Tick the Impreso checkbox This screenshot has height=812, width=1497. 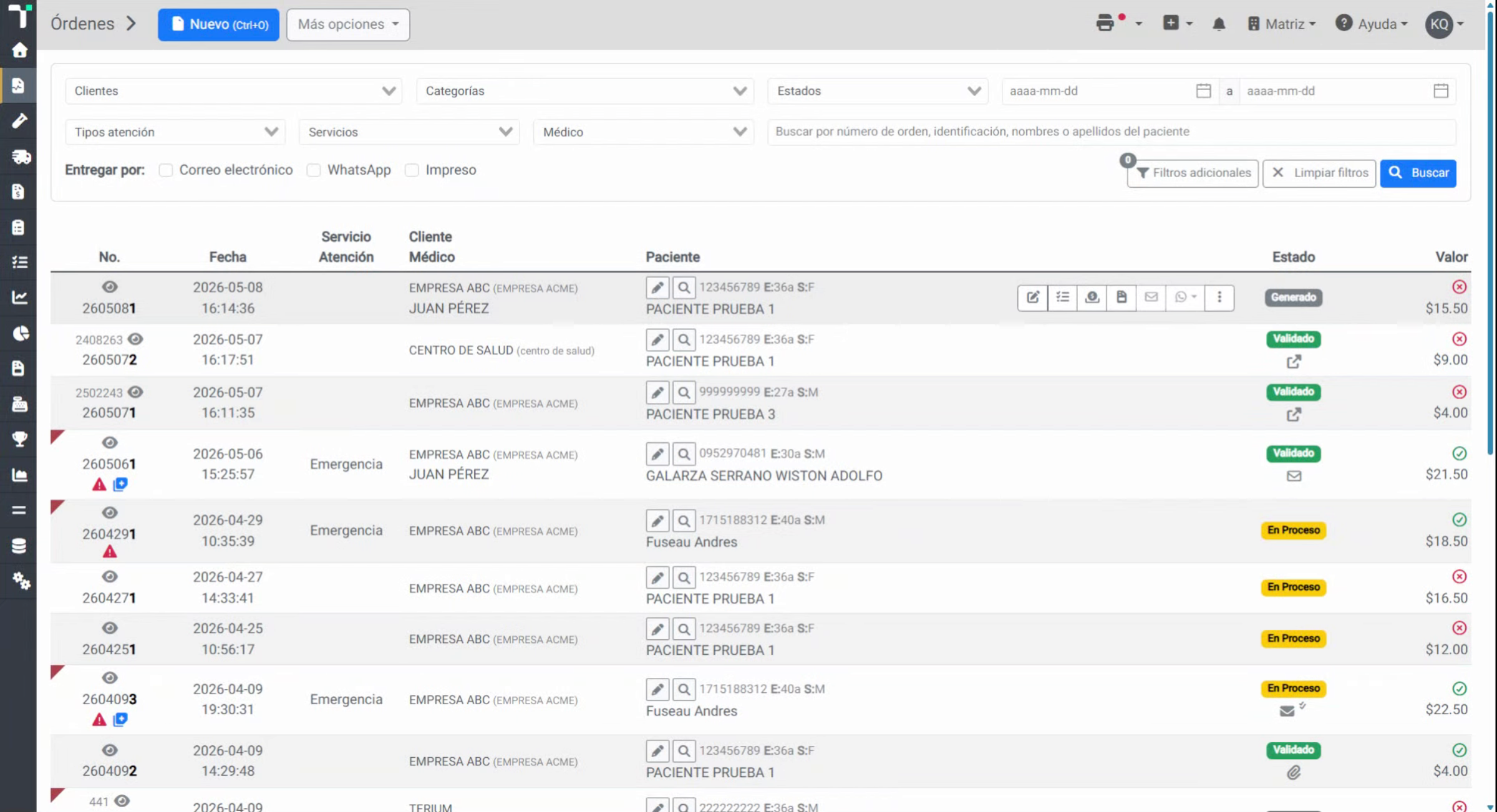412,170
